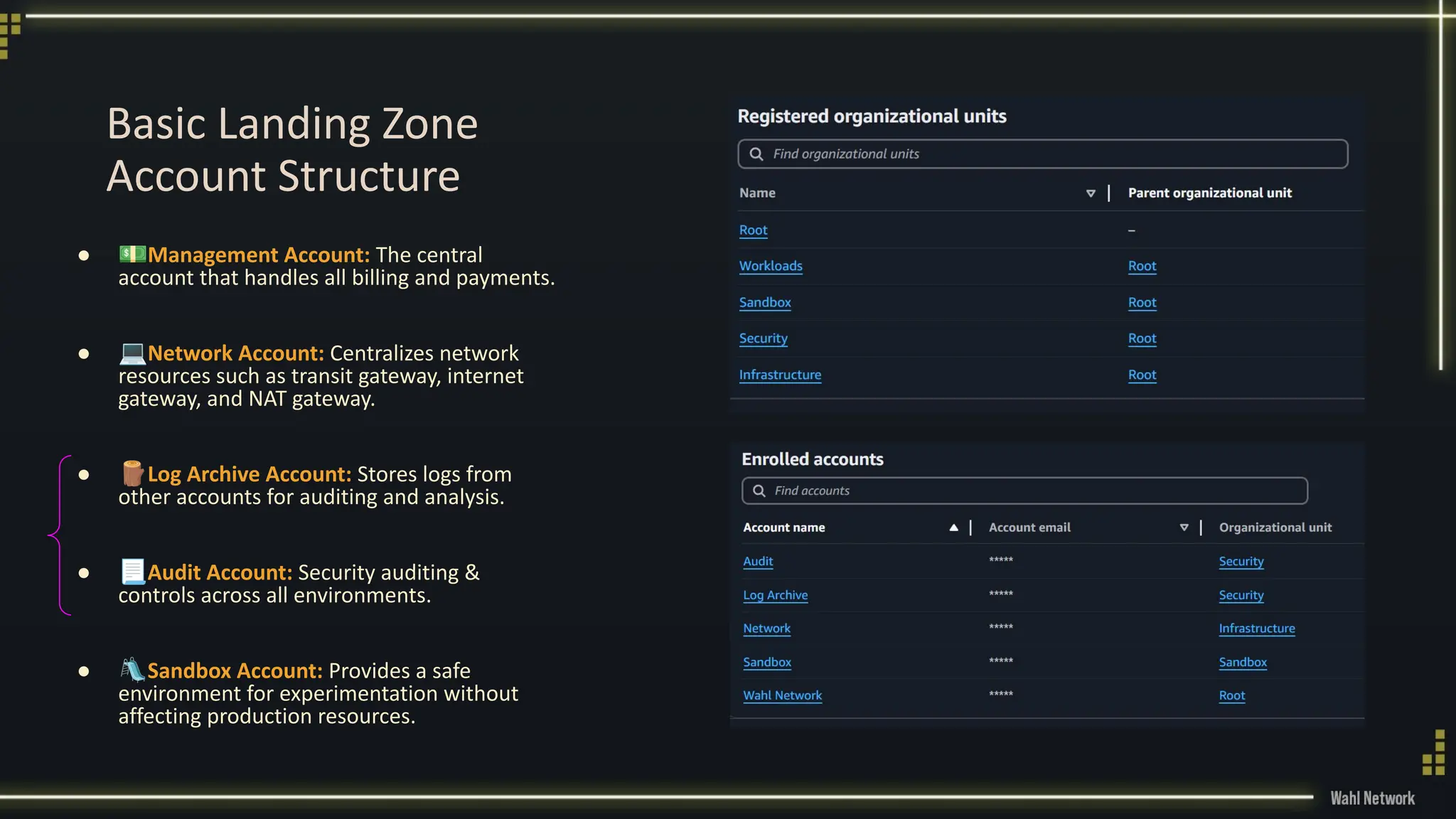Viewport: 1456px width, 819px height.
Task: Toggle the Account name ascending sort arrow
Action: pyautogui.click(x=953, y=528)
